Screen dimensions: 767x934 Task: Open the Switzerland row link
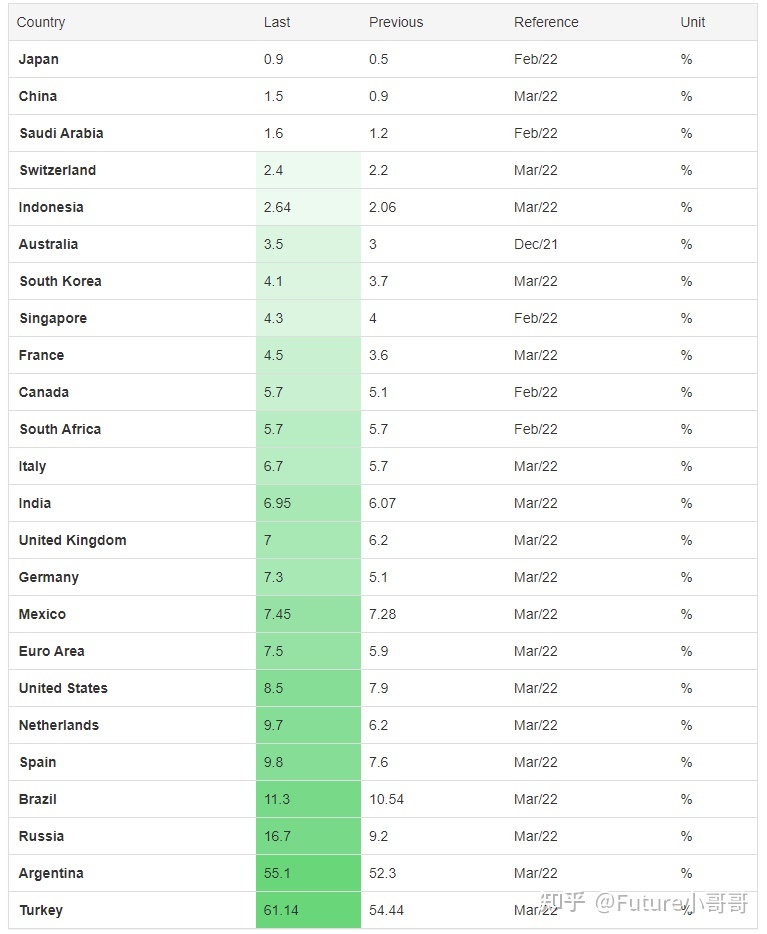pos(57,170)
